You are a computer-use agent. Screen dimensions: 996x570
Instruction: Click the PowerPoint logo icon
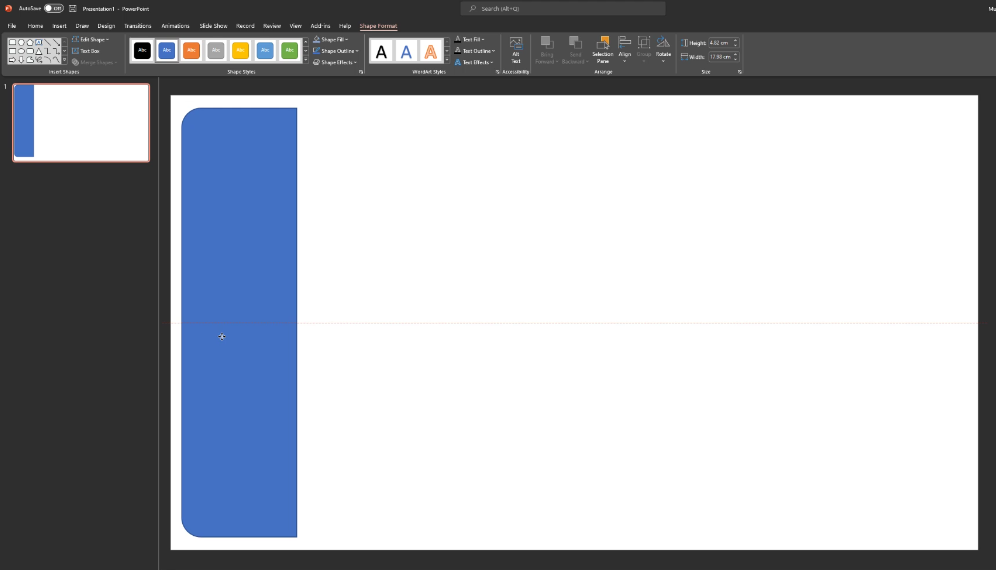coord(8,8)
